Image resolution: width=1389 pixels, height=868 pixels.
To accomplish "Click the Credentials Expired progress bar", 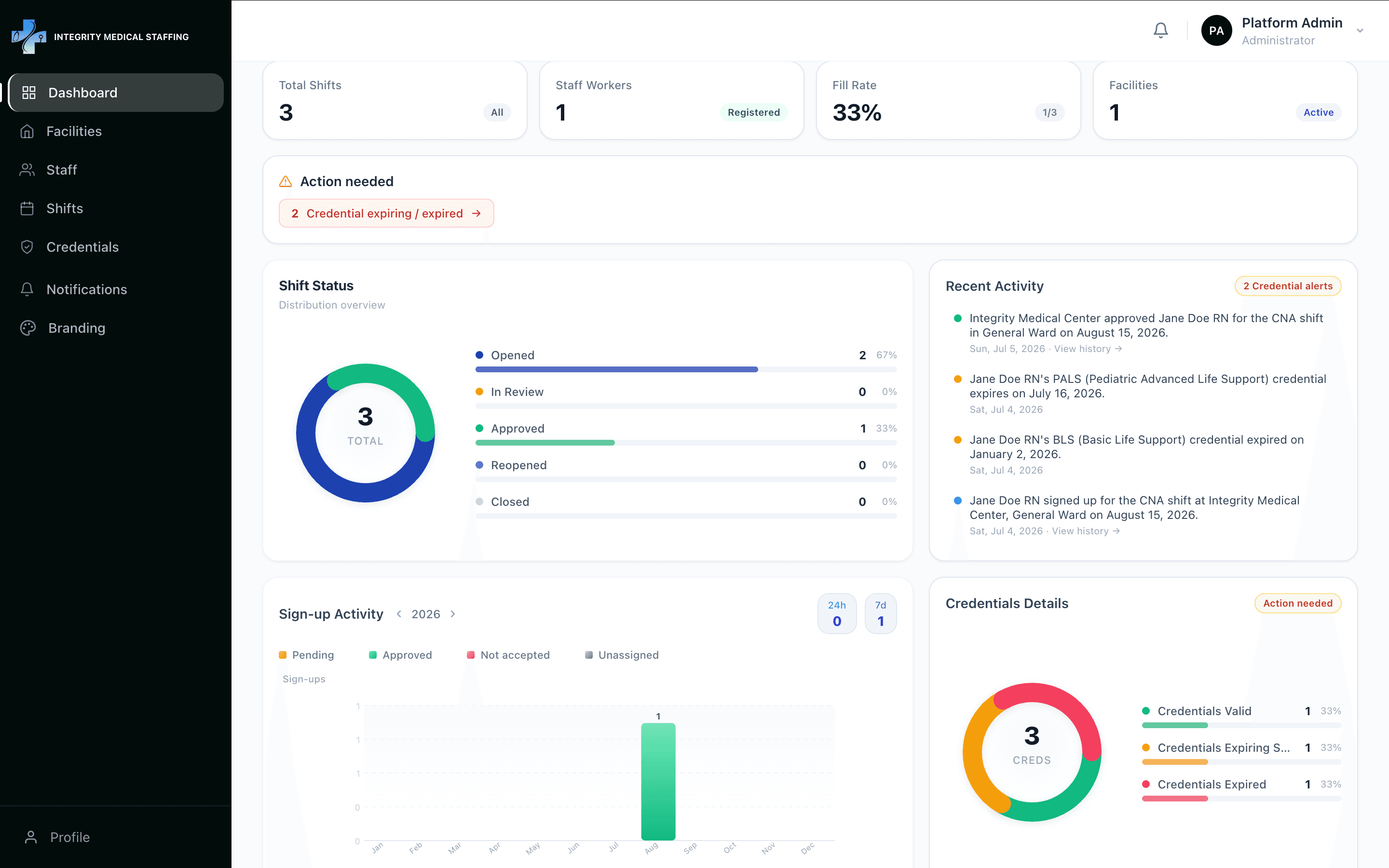I will tap(1241, 799).
